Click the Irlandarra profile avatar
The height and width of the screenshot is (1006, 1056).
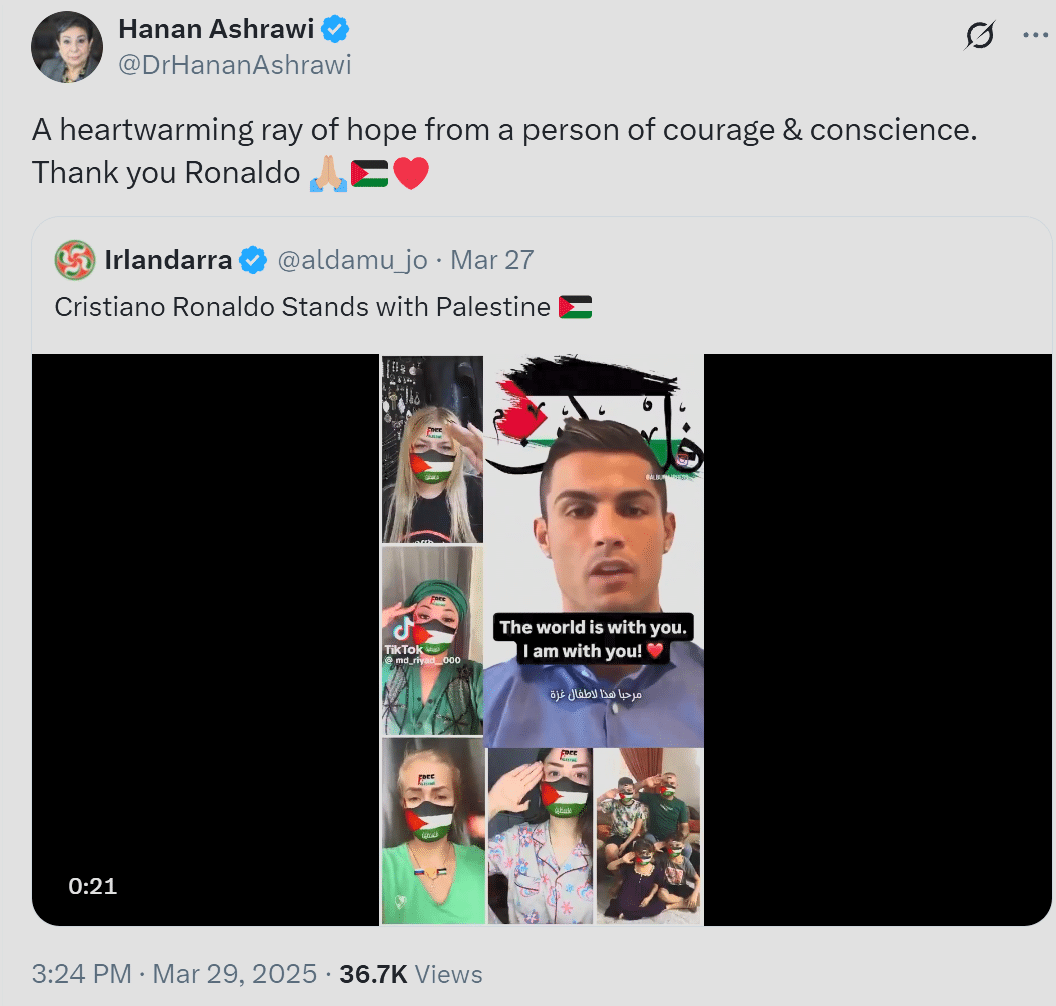click(74, 260)
